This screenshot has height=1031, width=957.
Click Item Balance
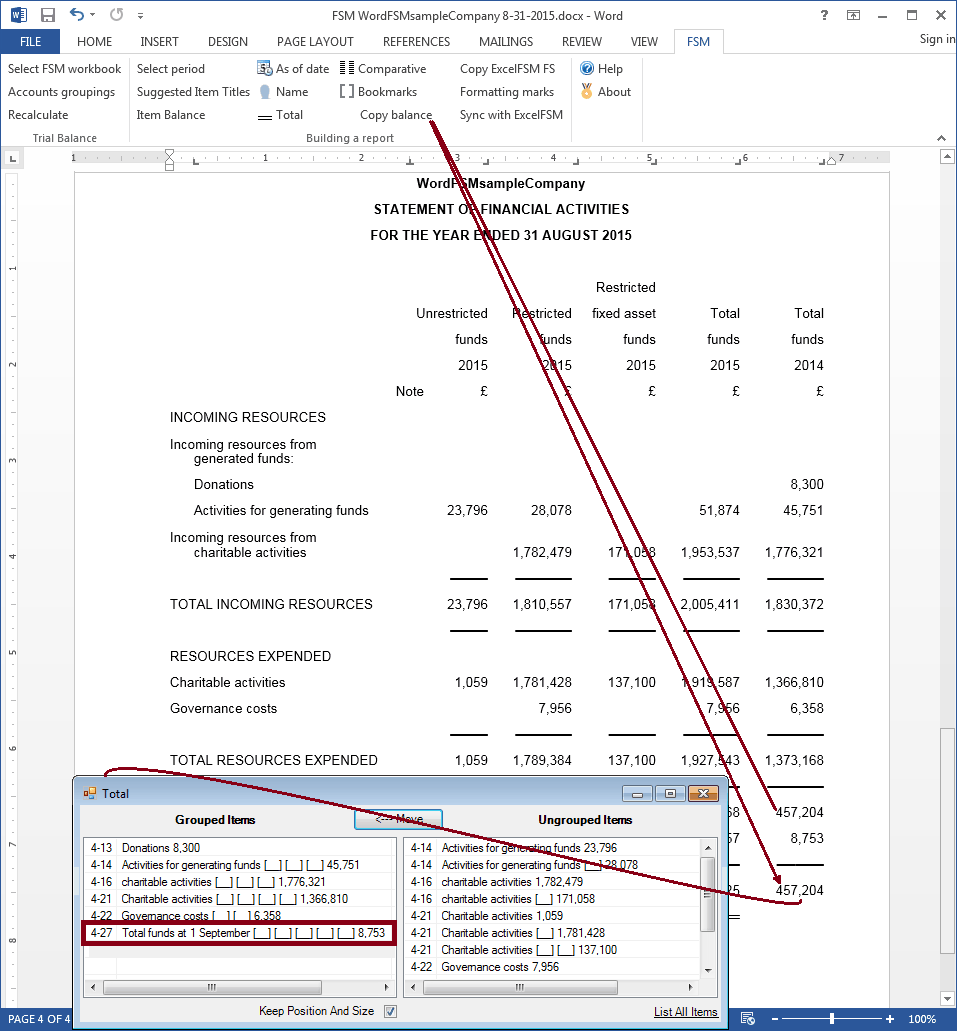171,115
